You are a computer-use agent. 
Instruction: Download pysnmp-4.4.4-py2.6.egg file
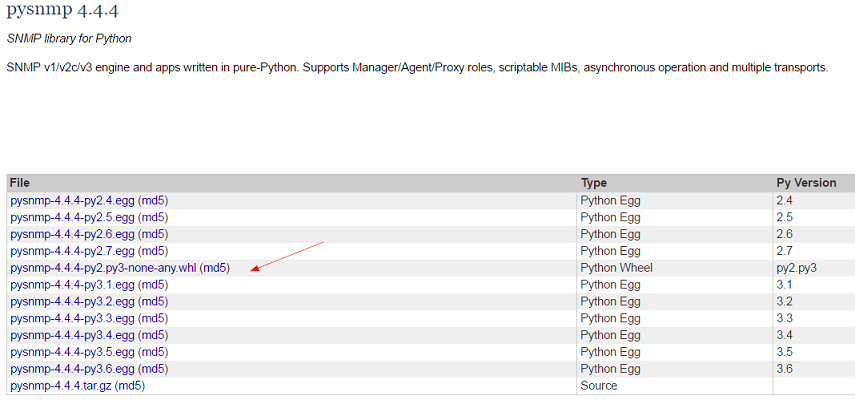[73, 234]
